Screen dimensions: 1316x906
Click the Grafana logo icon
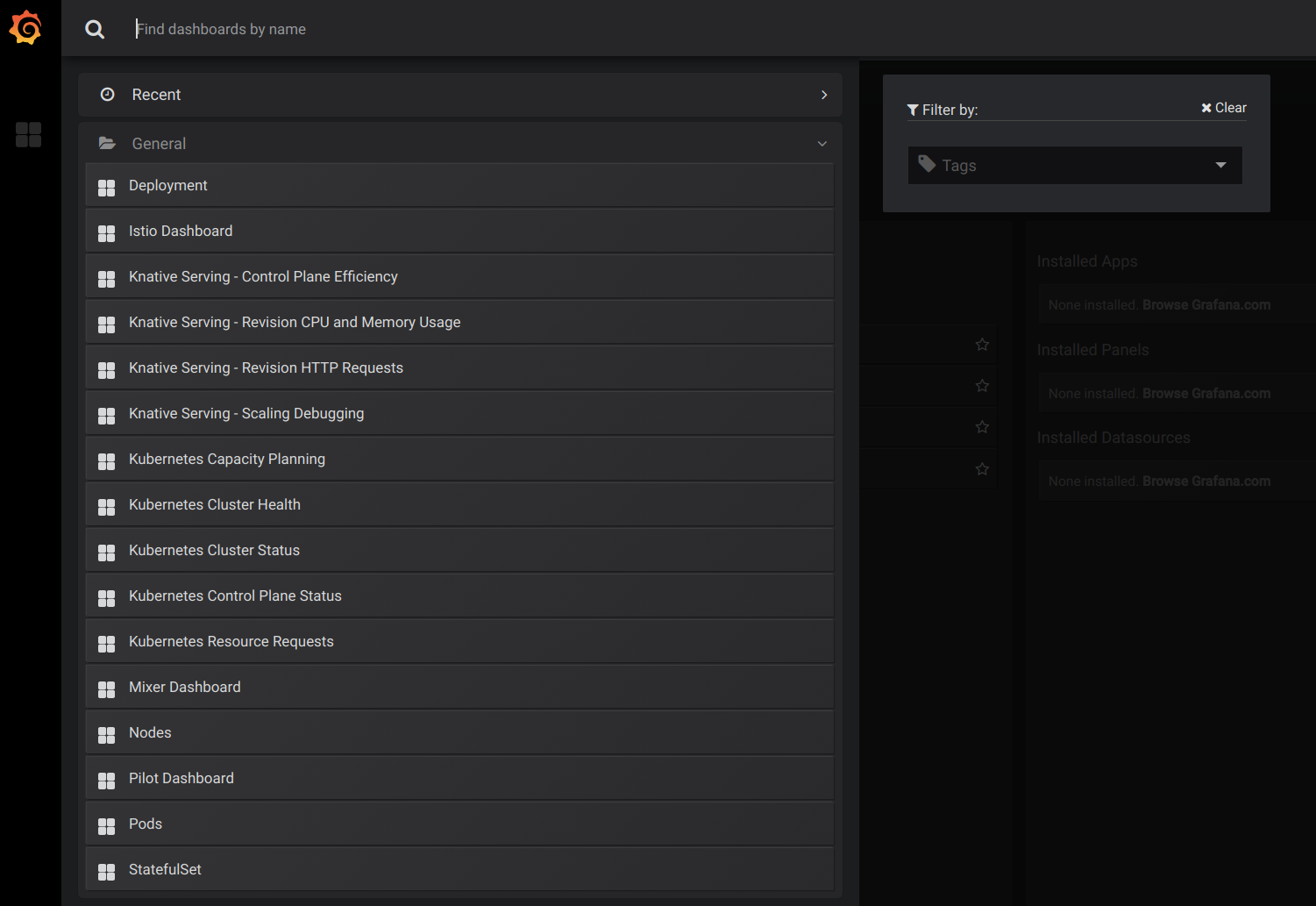click(x=25, y=27)
